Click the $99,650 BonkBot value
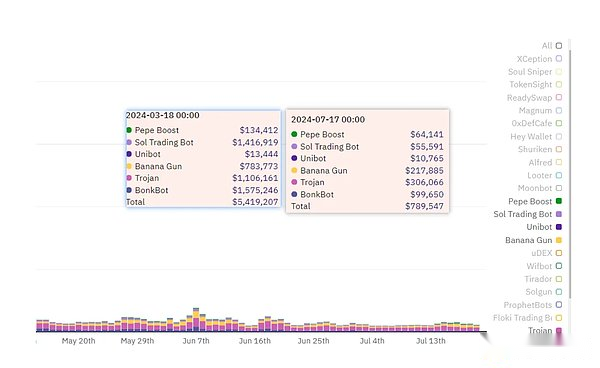Viewport: 600px width, 368px height. 427,194
